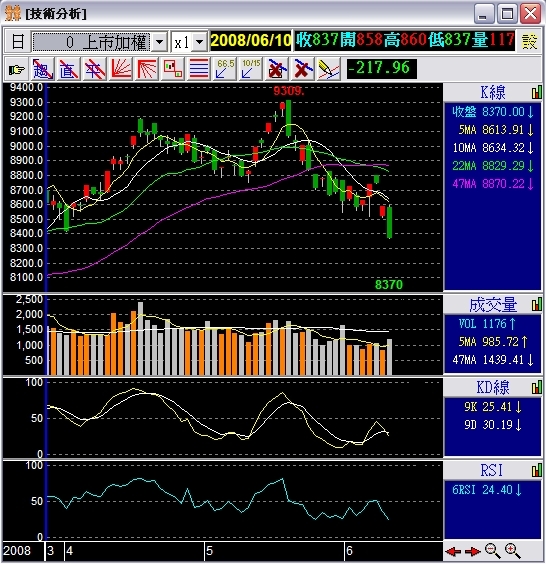This screenshot has height=564, width=546.
Task: Click the volume 47MA 1439.41 value
Action: pos(493,359)
